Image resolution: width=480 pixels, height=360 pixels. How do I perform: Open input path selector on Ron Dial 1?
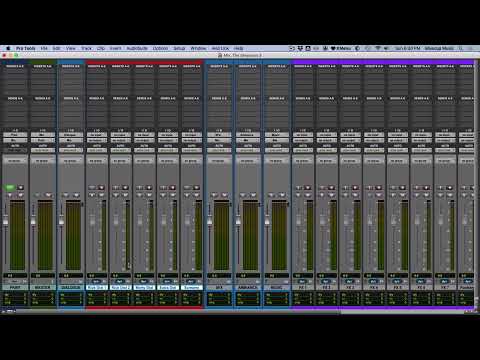click(97, 135)
